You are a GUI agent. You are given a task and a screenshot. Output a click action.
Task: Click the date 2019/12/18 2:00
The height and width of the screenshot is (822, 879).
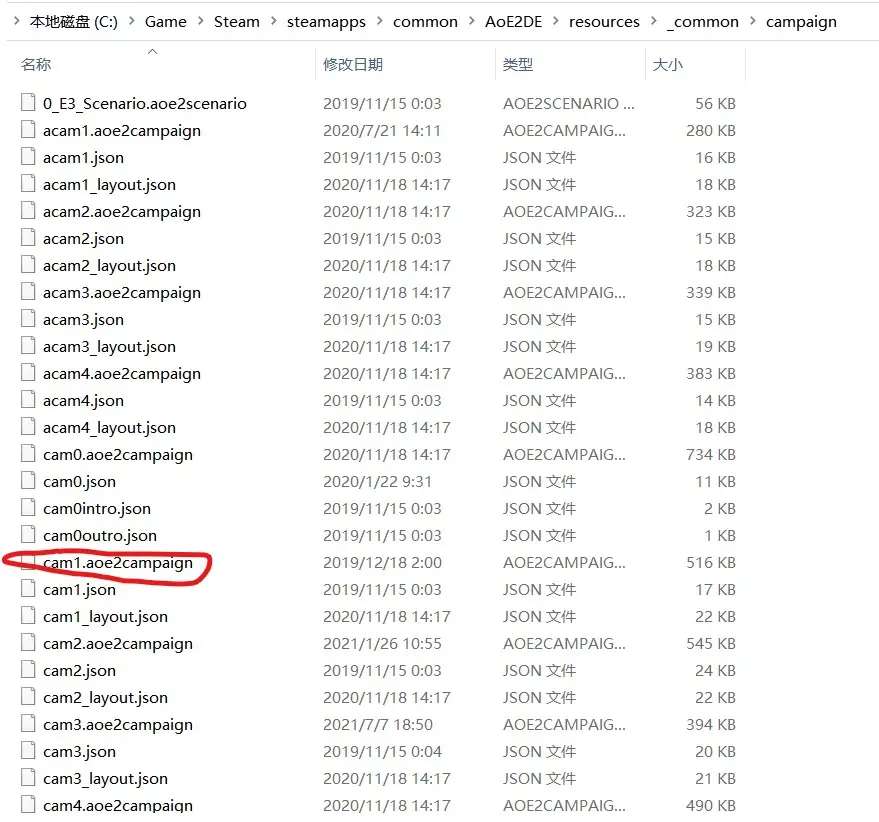click(x=382, y=562)
